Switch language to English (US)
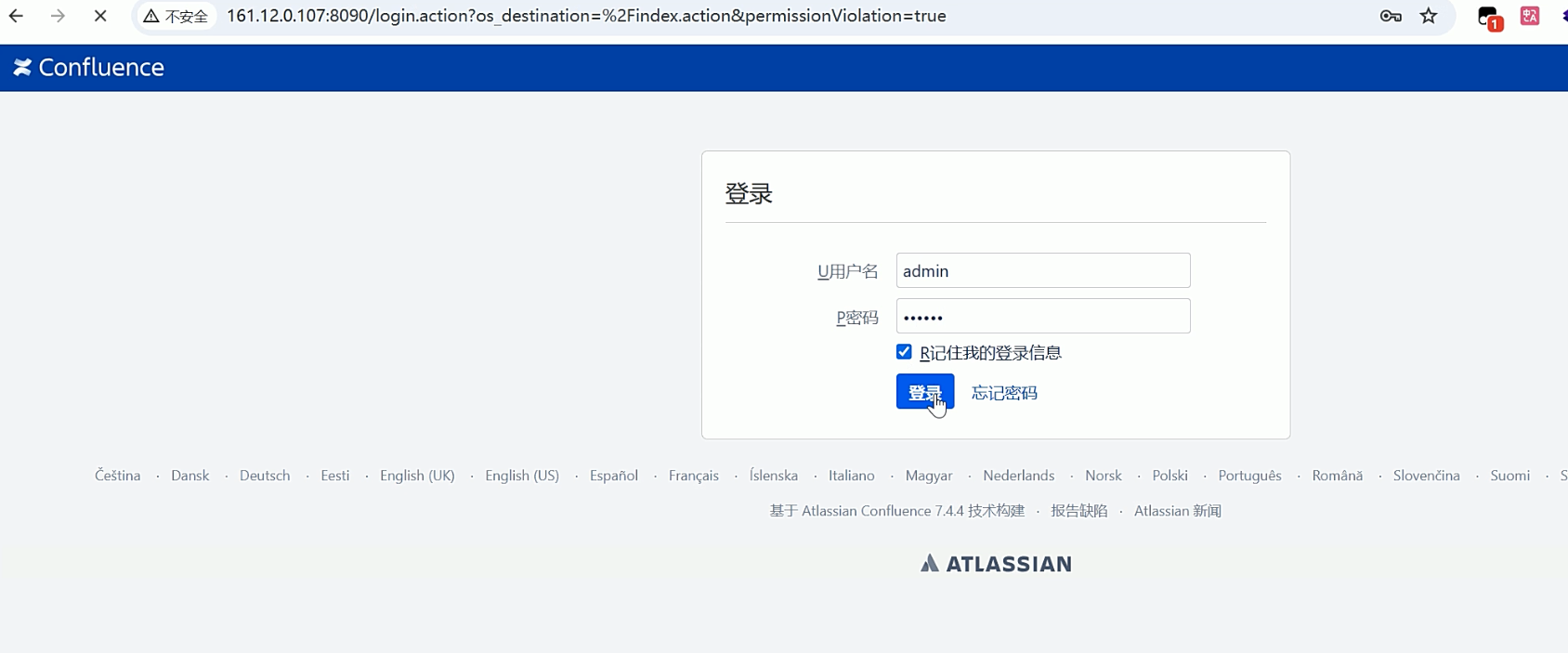Image resolution: width=1568 pixels, height=653 pixels. [x=522, y=475]
